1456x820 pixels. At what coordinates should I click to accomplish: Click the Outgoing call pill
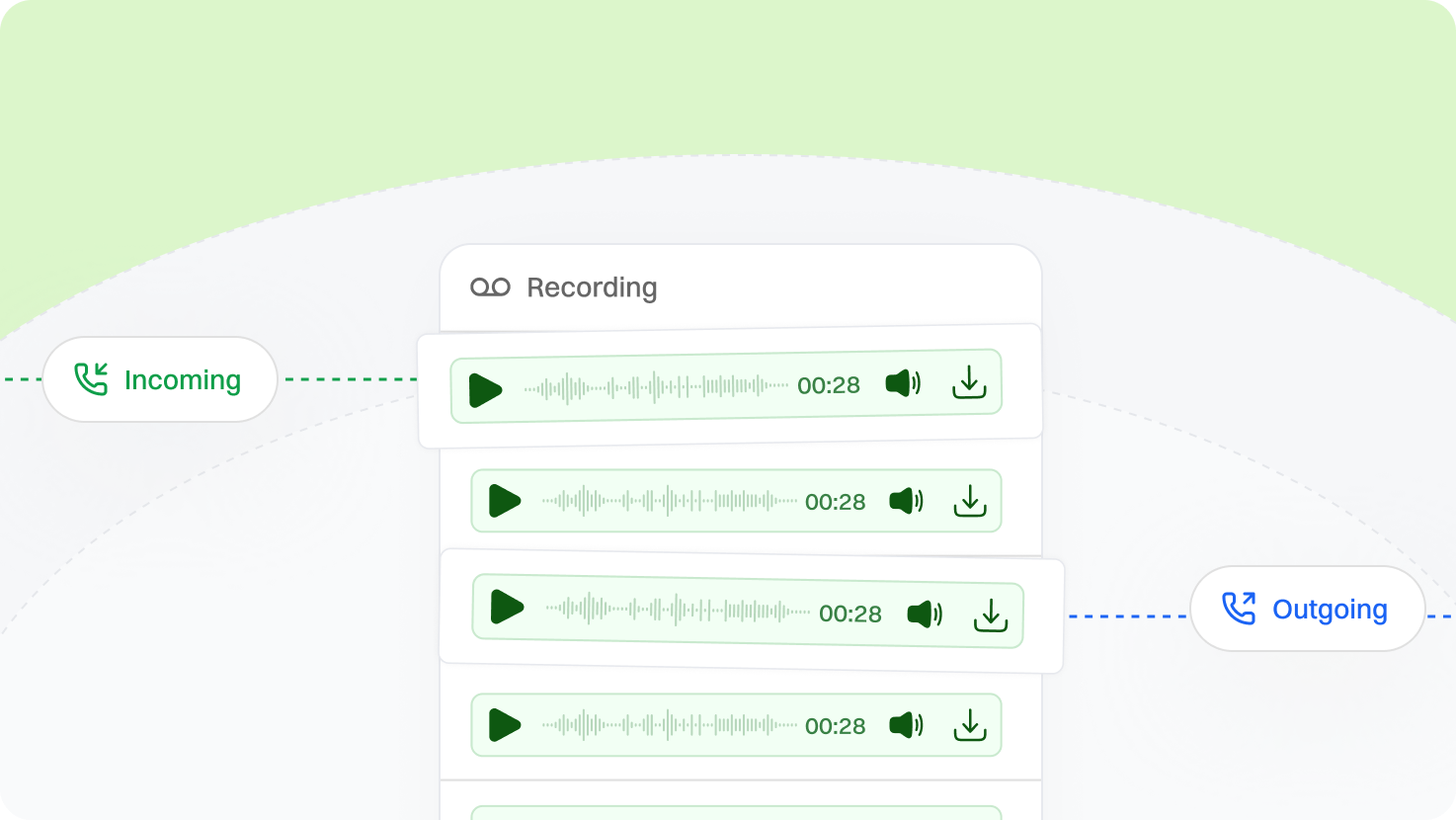(1307, 609)
